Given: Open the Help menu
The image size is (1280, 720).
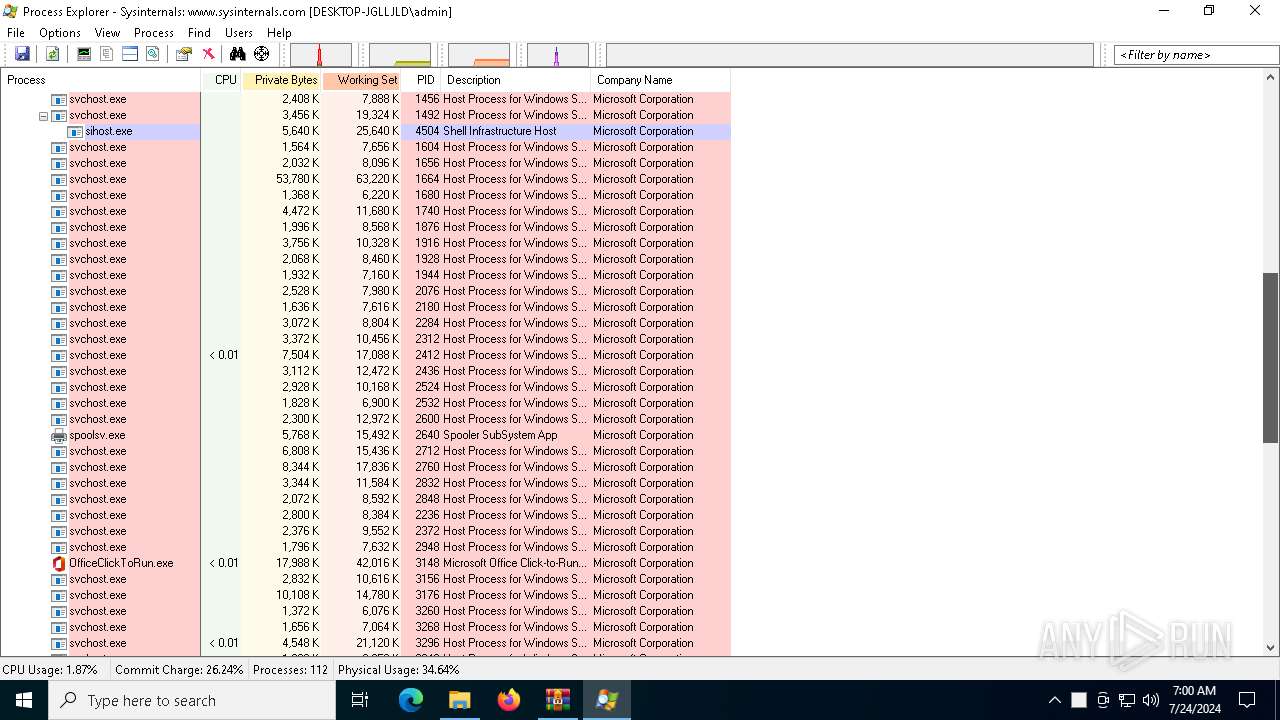Looking at the screenshot, I should click(x=279, y=33).
